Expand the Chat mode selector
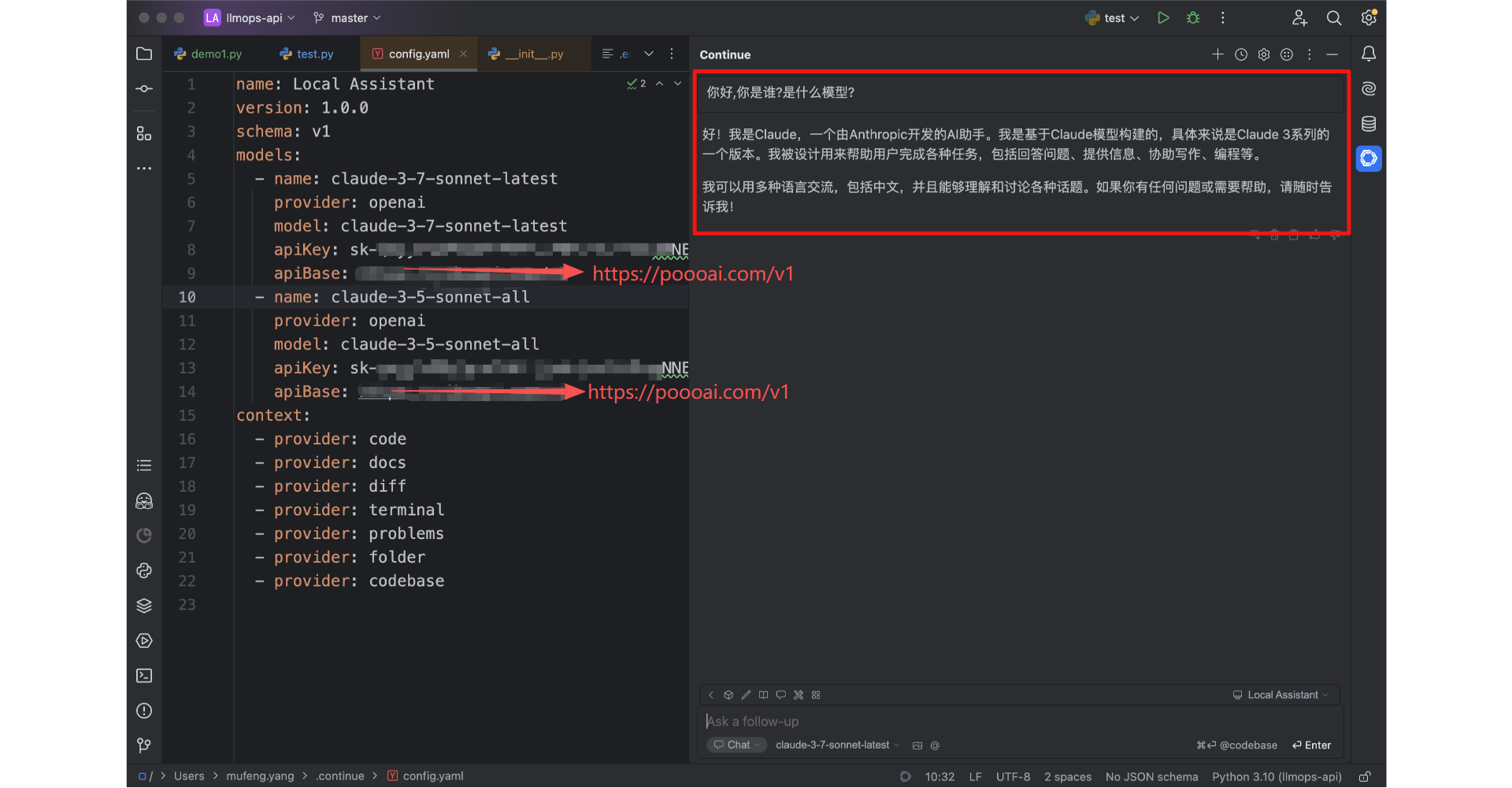Viewport: 1512px width, 788px height. tap(737, 745)
